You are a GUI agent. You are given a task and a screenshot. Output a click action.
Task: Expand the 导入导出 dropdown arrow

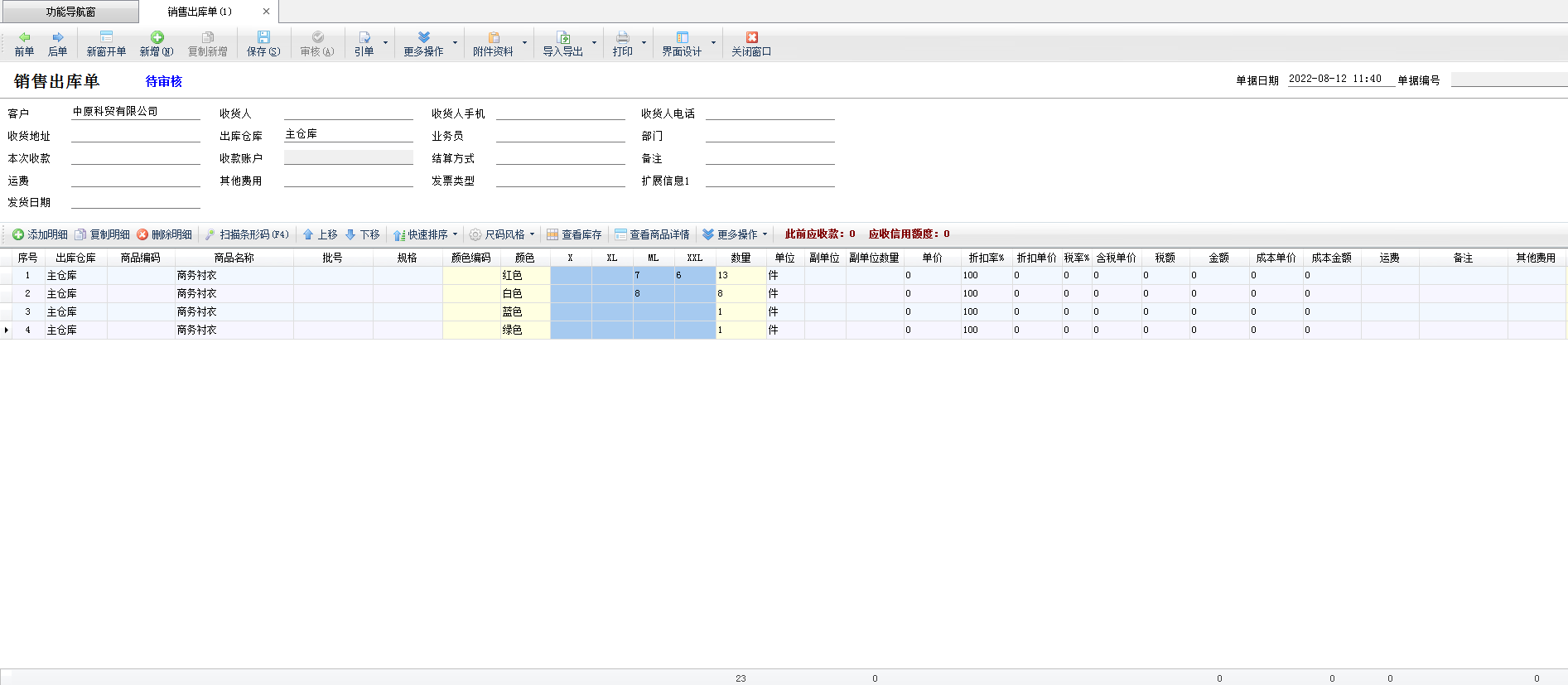(594, 42)
